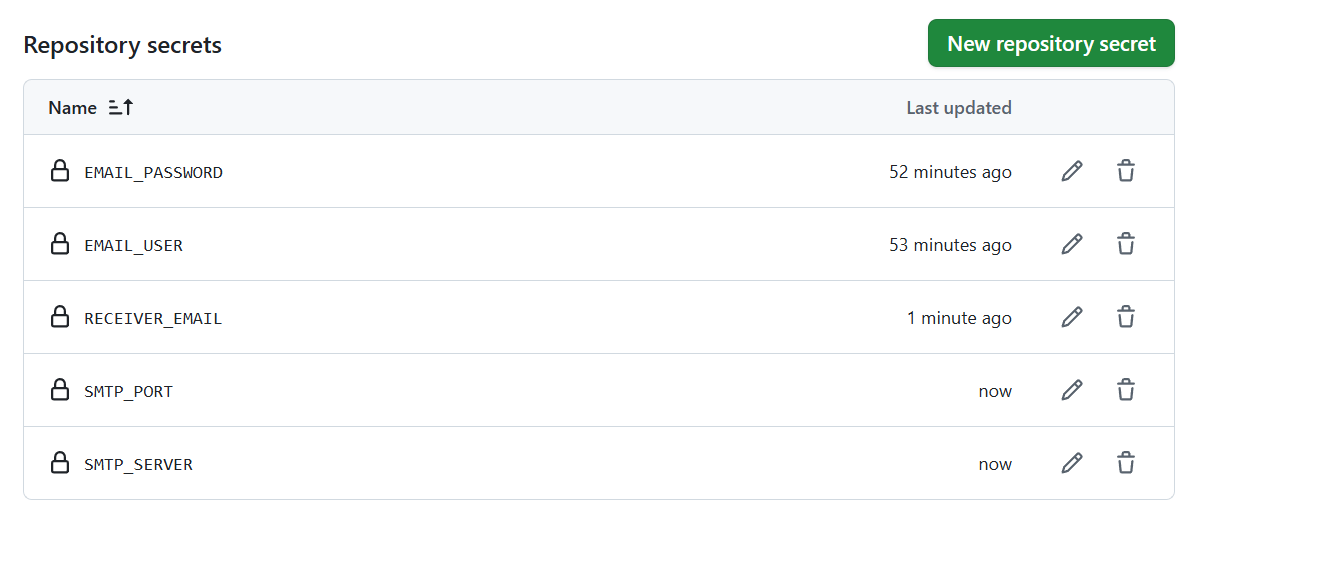Click the SMTP_PORT secret name
This screenshot has height=588, width=1327.
[x=128, y=392]
